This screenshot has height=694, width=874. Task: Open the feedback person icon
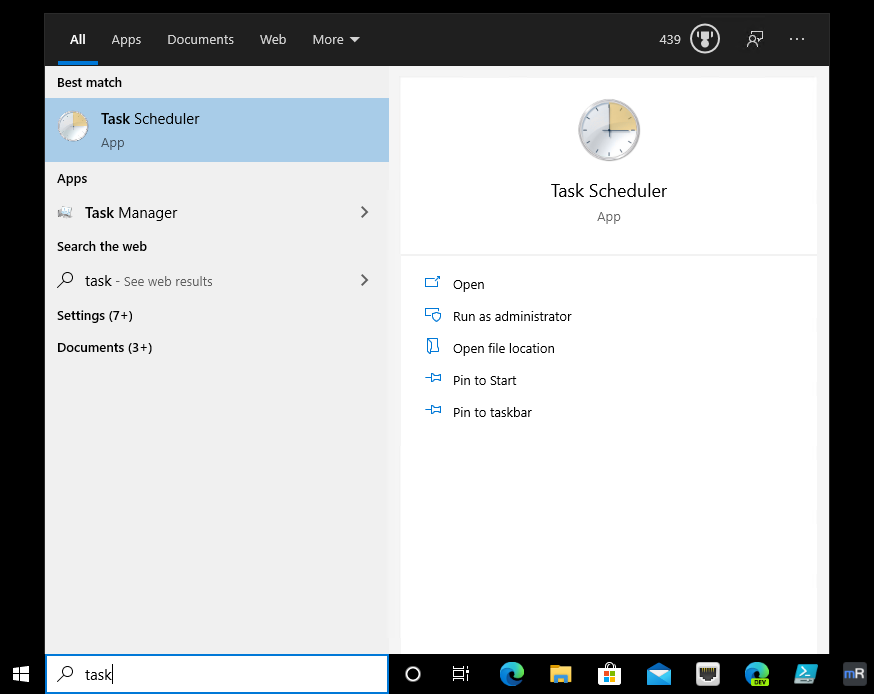(x=755, y=39)
